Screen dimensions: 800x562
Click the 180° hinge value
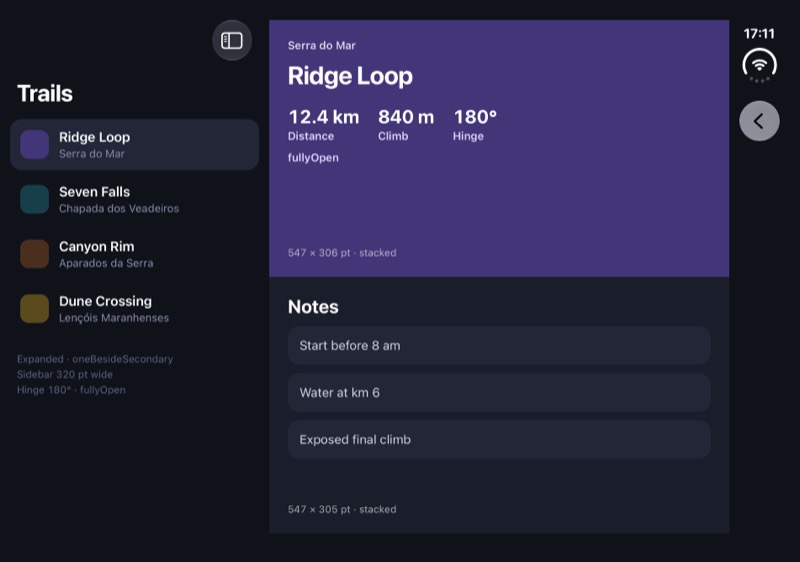point(475,117)
